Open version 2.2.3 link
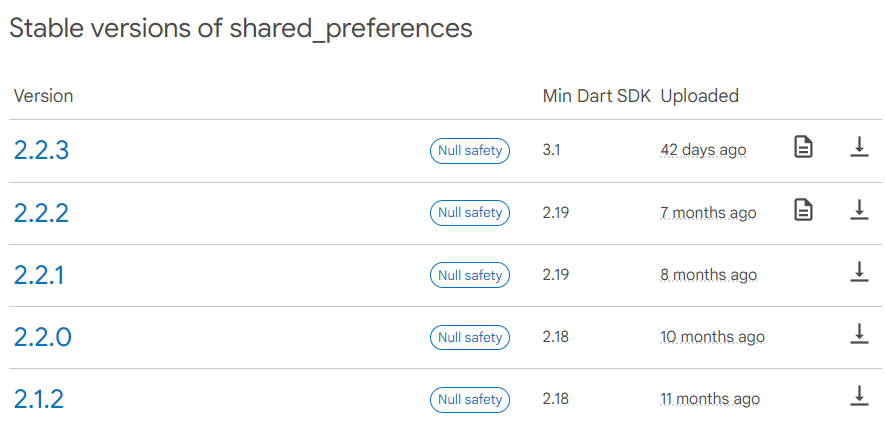885x428 pixels. (41, 151)
